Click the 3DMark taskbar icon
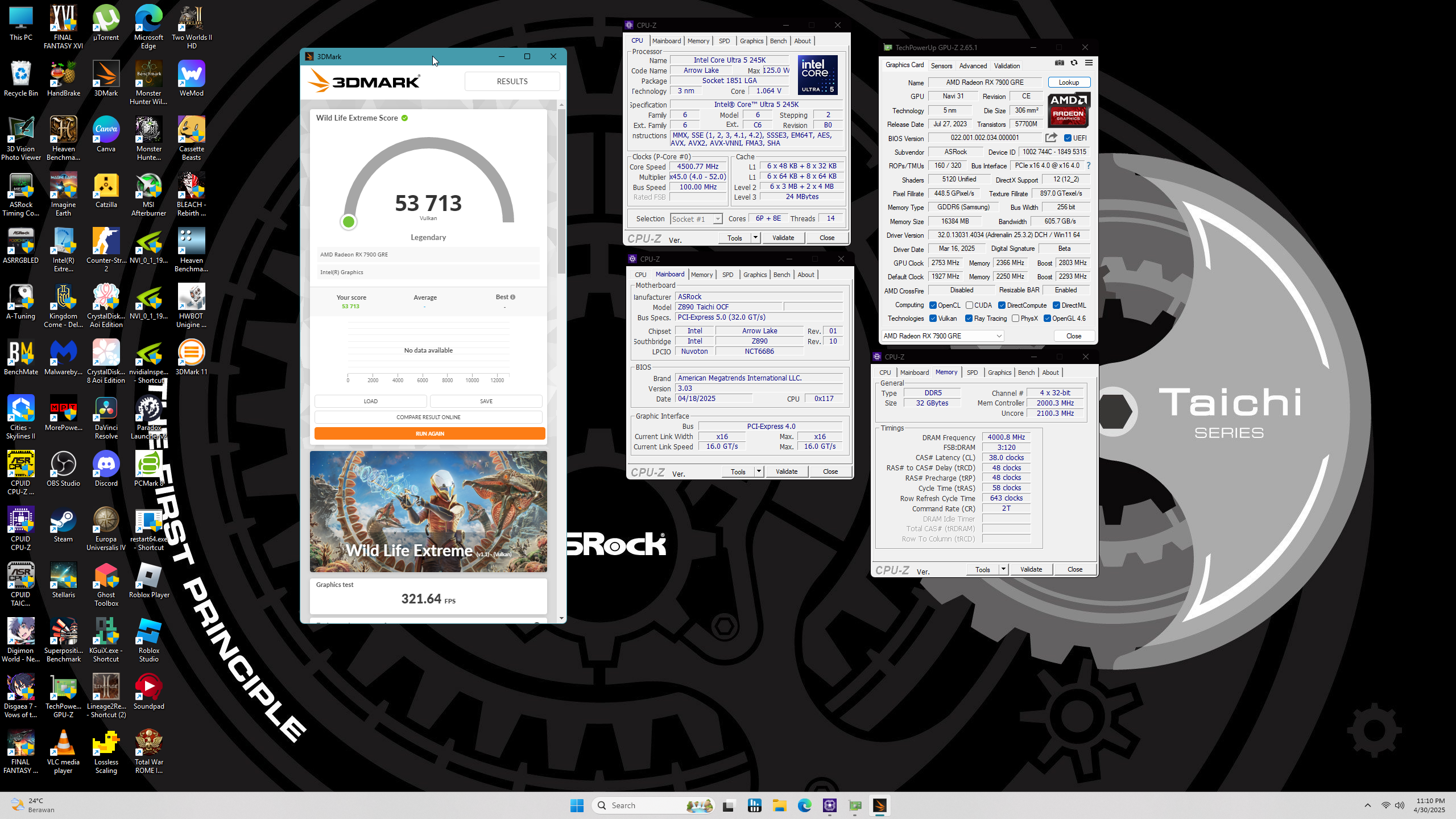This screenshot has height=819, width=1456. click(x=879, y=805)
